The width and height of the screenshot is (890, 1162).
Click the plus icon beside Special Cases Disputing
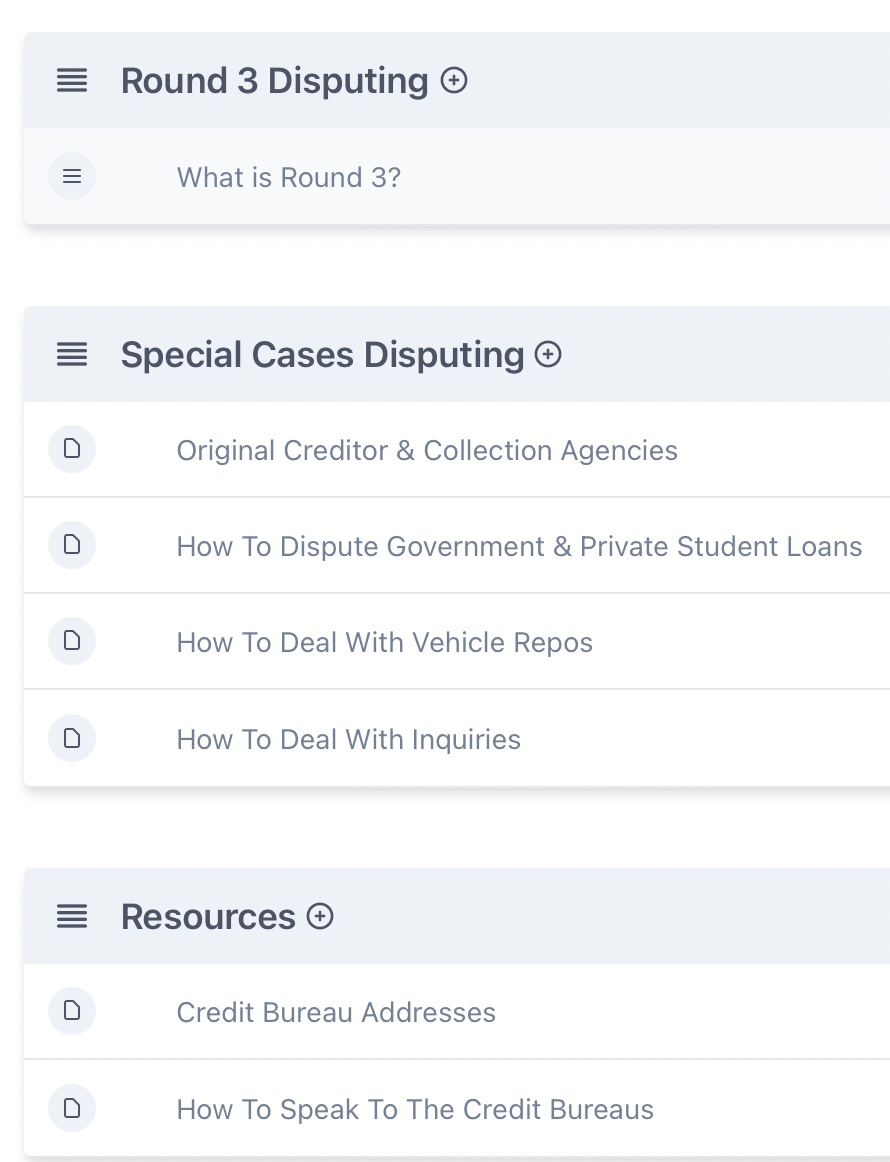point(548,354)
